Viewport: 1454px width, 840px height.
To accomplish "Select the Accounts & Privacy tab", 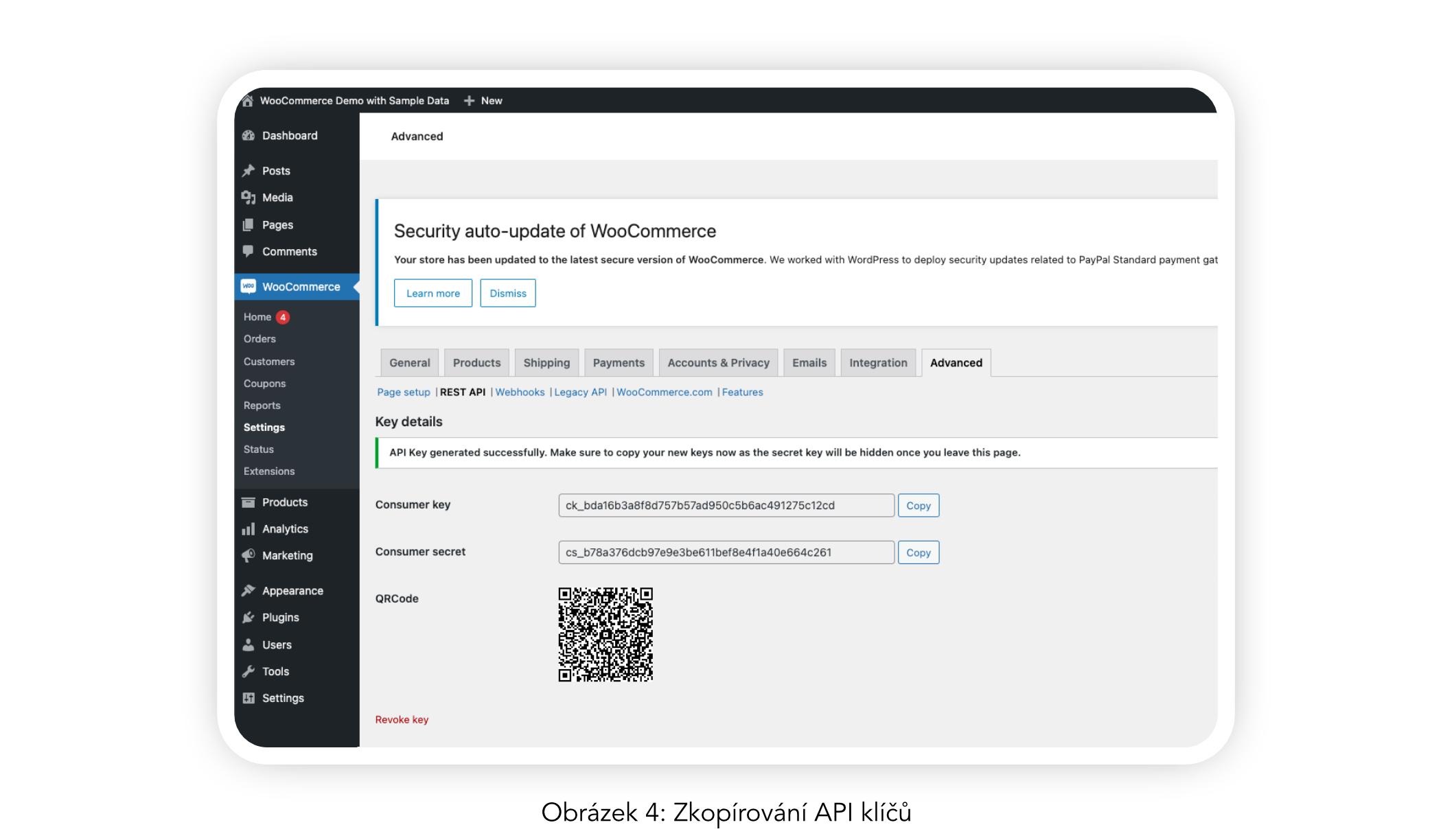I will coord(719,363).
